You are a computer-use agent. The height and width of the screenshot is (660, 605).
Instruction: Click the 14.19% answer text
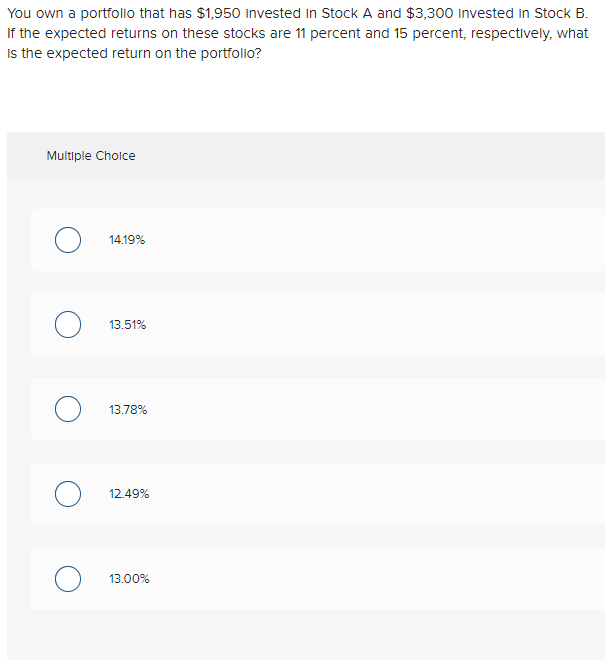click(x=127, y=240)
